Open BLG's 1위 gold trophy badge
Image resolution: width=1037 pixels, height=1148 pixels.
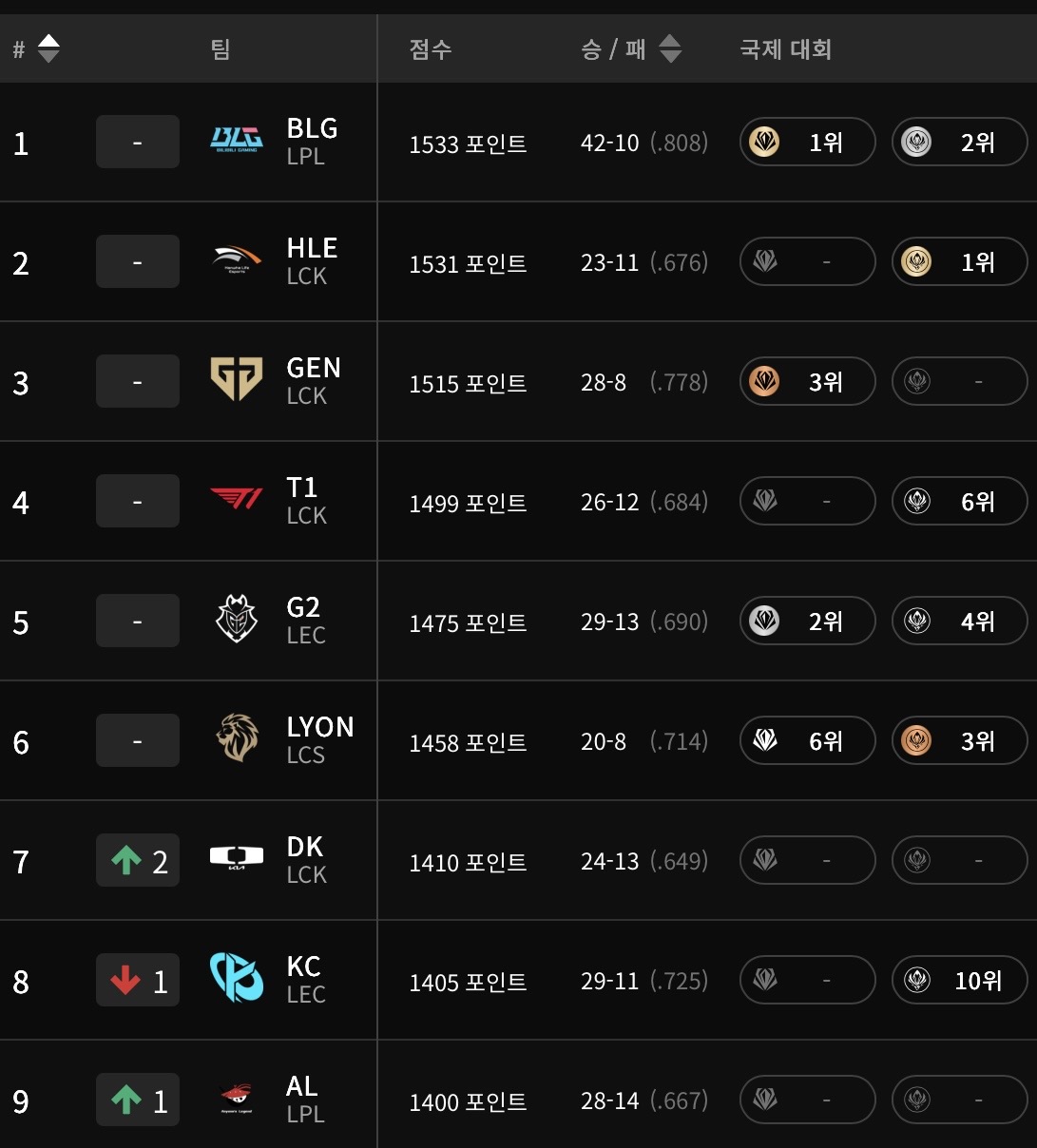pyautogui.click(x=807, y=142)
